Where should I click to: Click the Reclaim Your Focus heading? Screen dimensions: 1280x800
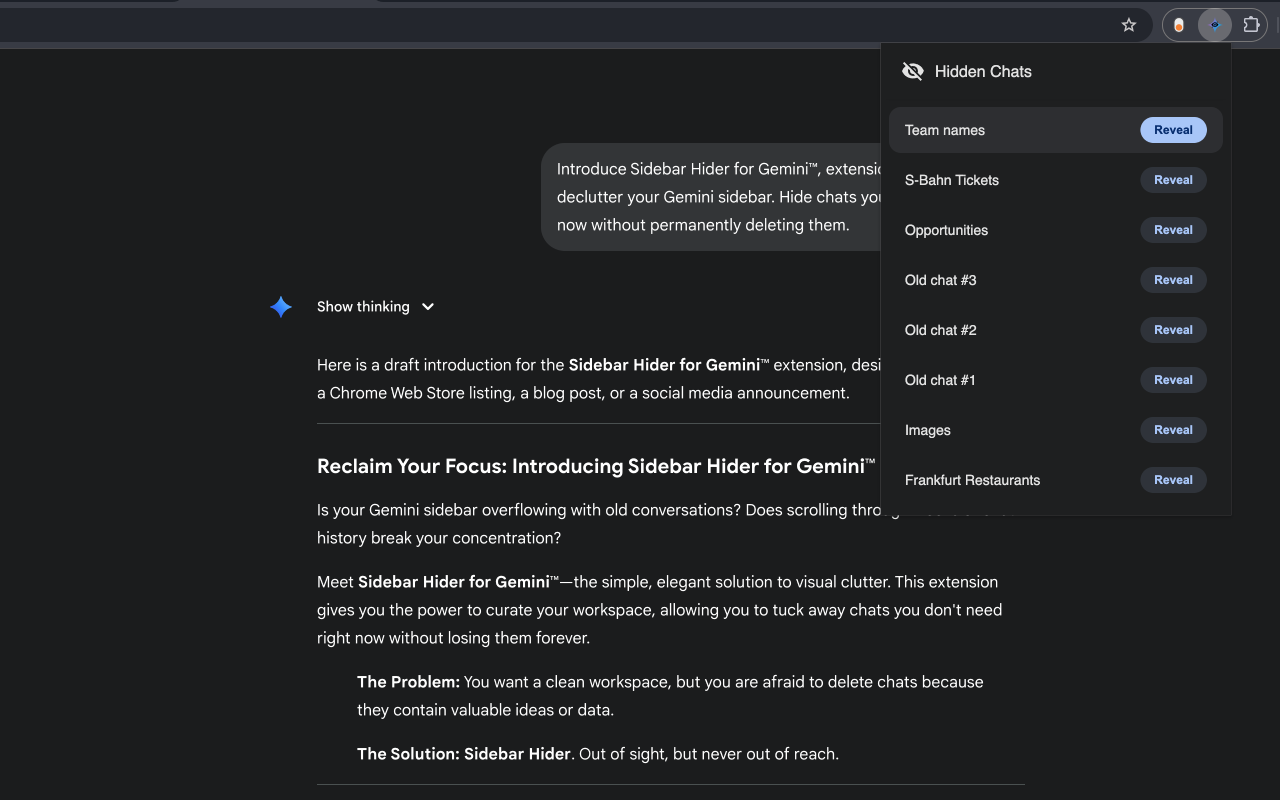coord(596,466)
